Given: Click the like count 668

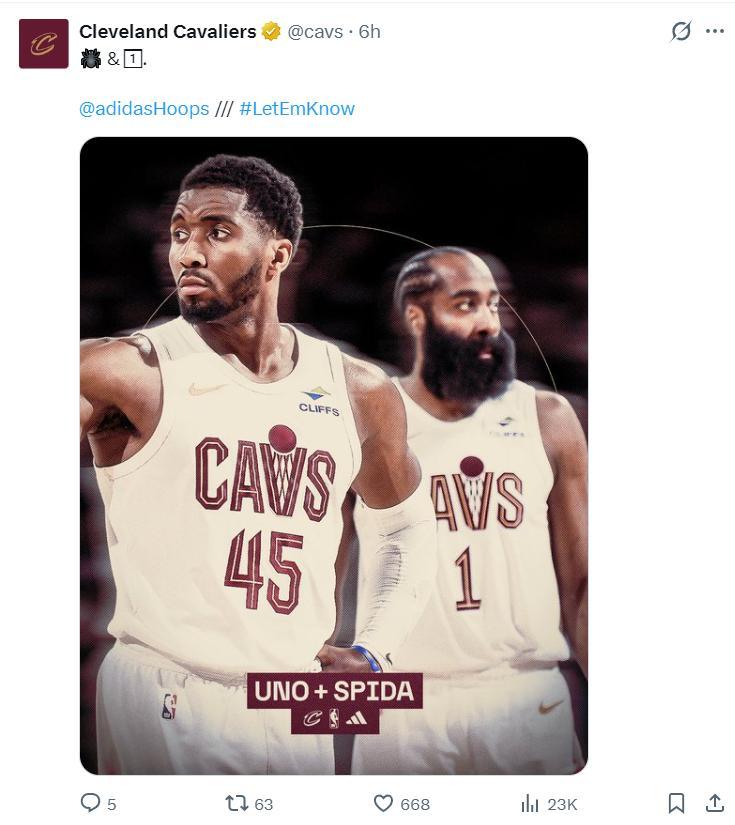Looking at the screenshot, I should [415, 804].
